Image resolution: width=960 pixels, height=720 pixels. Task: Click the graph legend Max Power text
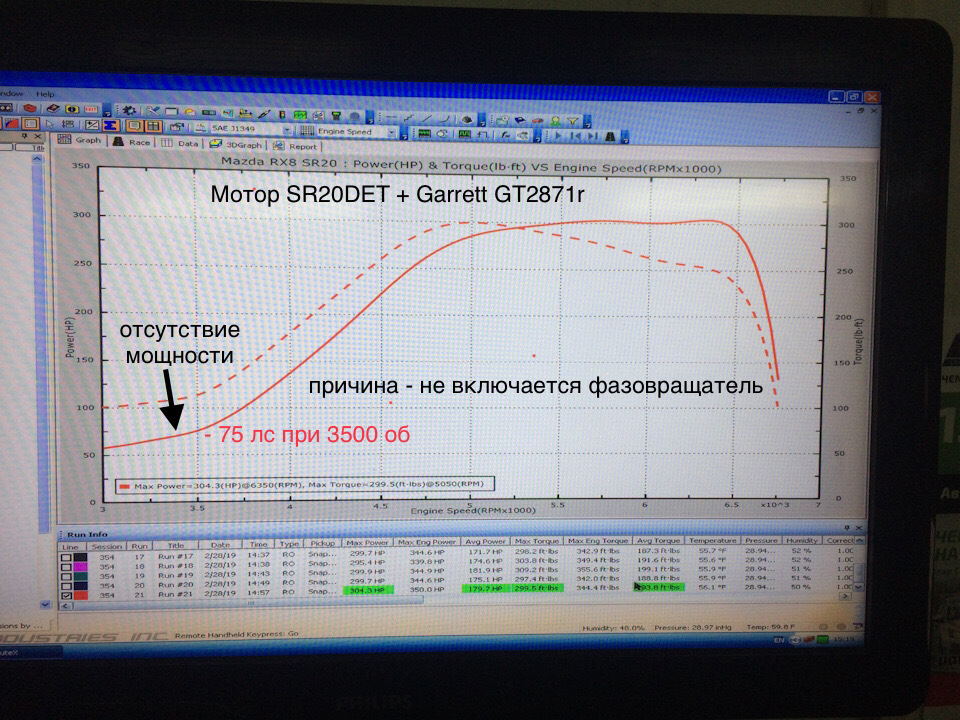point(309,485)
